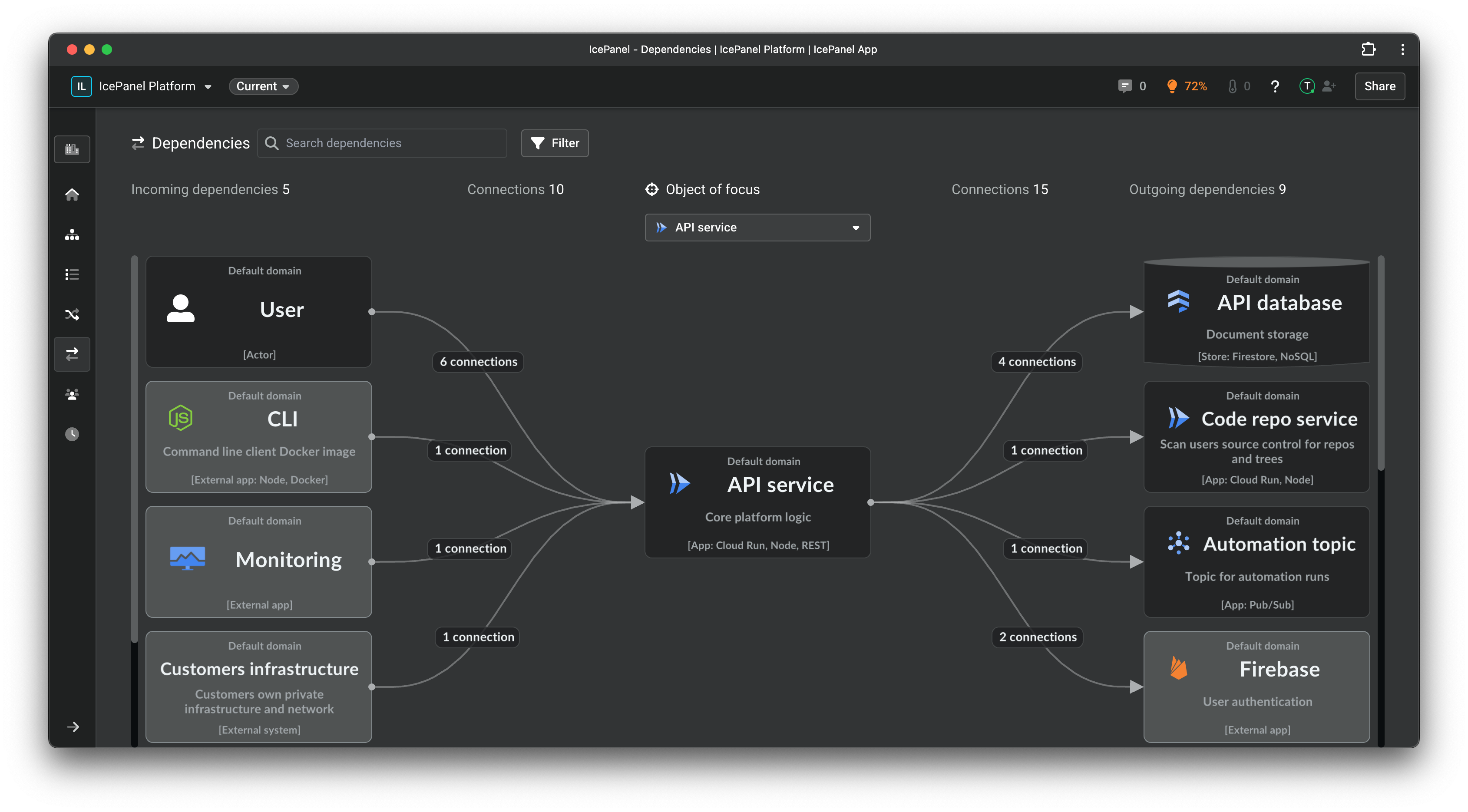This screenshot has width=1468, height=812.
Task: Click the 4 connections label
Action: [1037, 362]
